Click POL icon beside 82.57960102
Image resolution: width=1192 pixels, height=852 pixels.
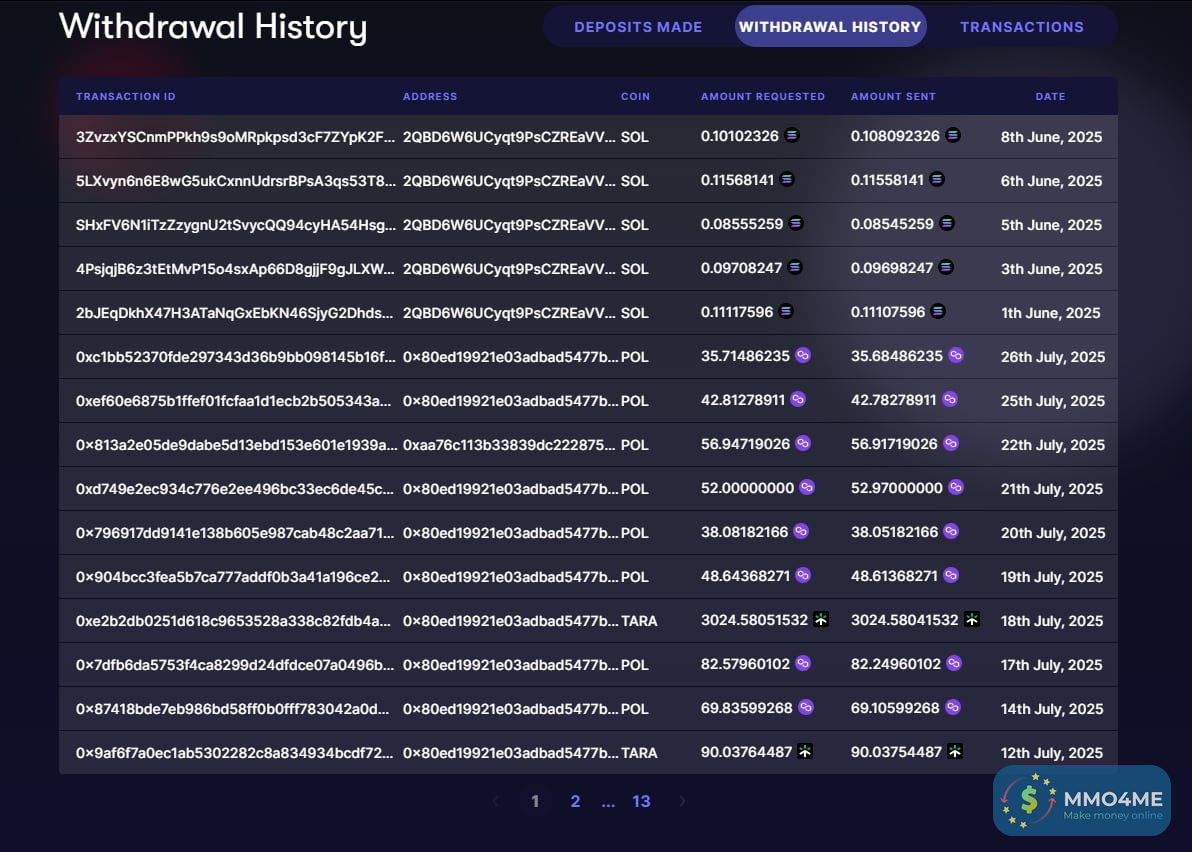pos(803,664)
